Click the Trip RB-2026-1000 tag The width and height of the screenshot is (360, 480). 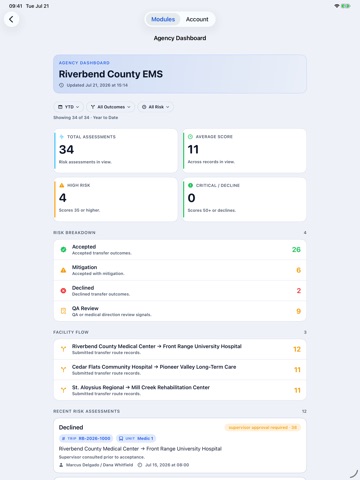pyautogui.click(x=86, y=438)
